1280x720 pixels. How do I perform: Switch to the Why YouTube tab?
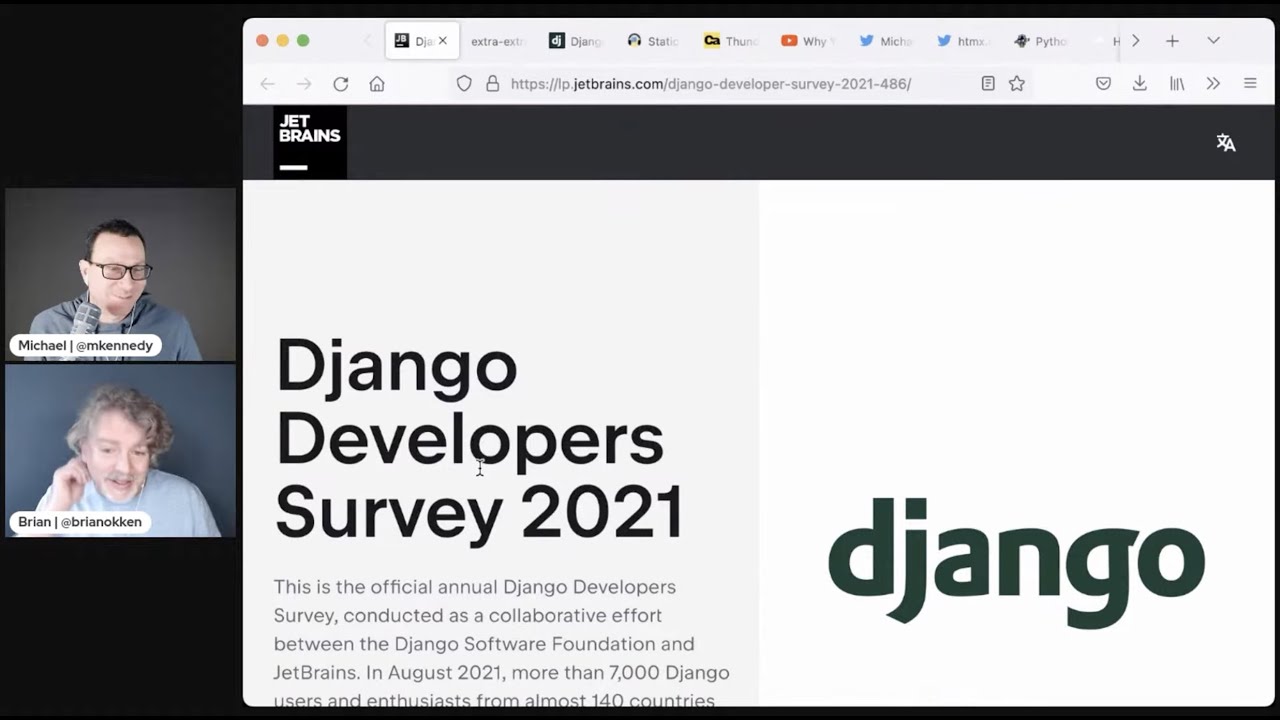click(808, 41)
